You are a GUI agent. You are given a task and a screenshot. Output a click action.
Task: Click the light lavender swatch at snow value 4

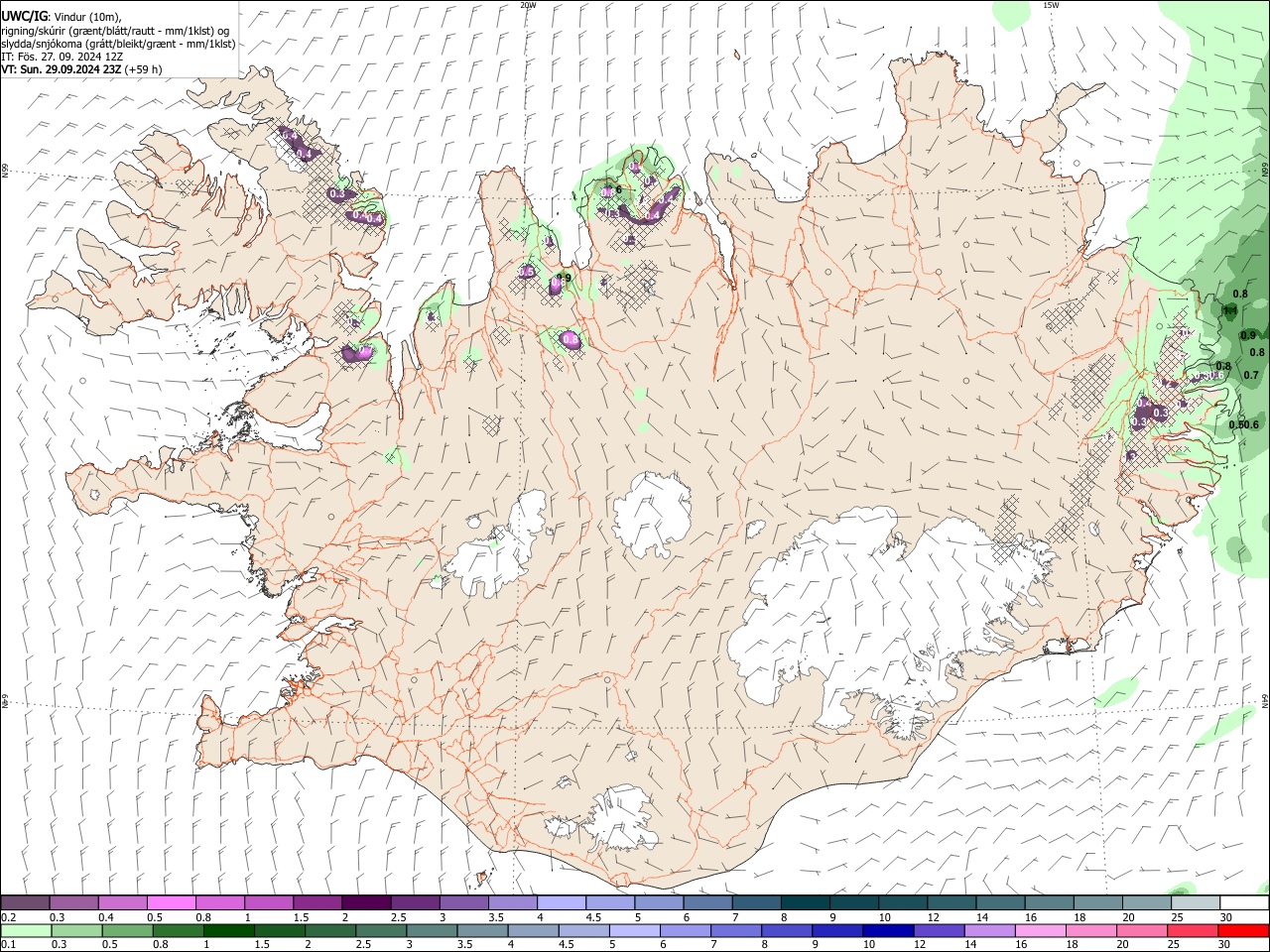click(562, 902)
